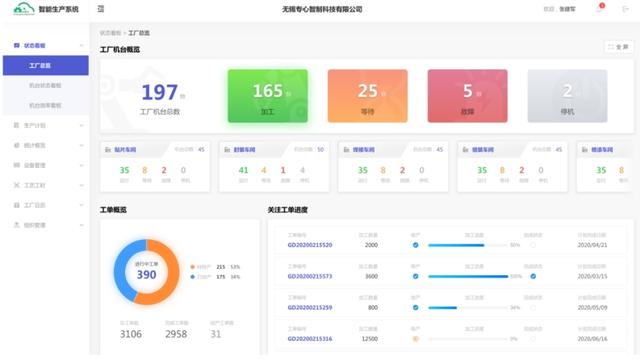This screenshot has width=640, height=360.
Task: Collapse the 状态看板 menu chevron
Action: click(x=81, y=45)
